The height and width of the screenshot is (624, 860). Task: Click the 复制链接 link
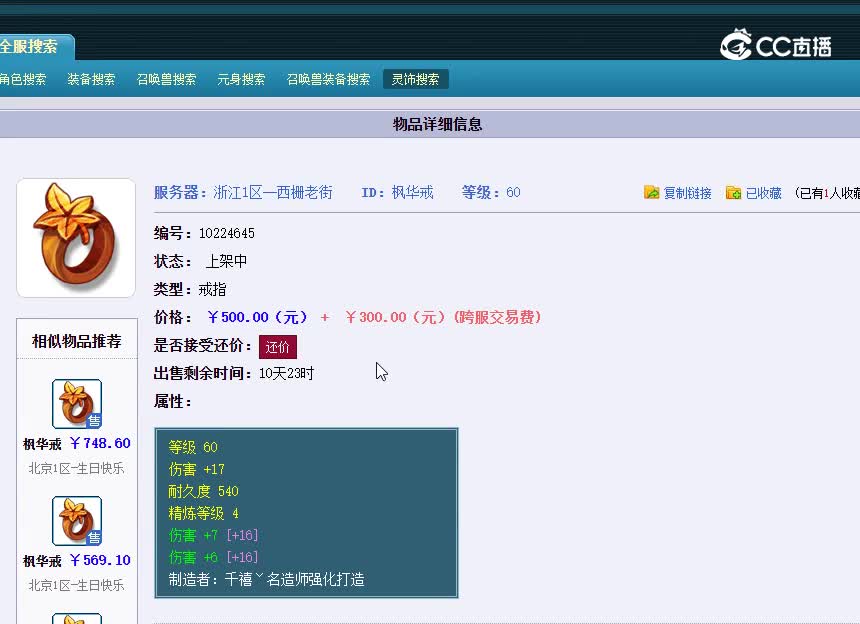687,193
